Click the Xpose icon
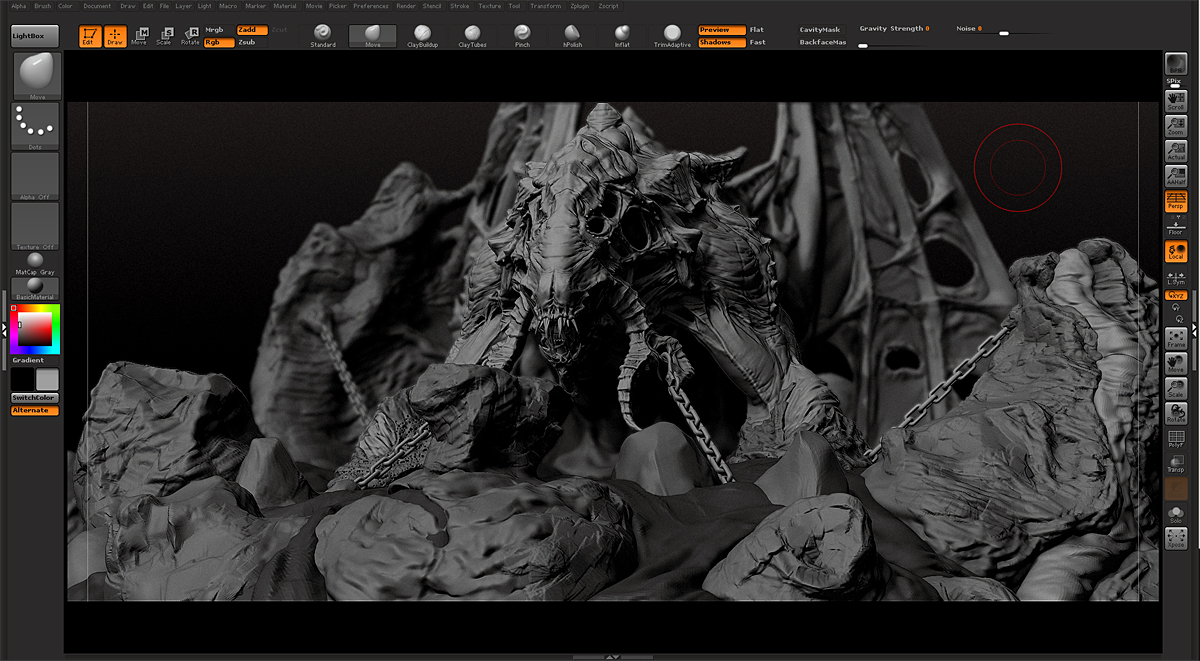 pyautogui.click(x=1176, y=538)
